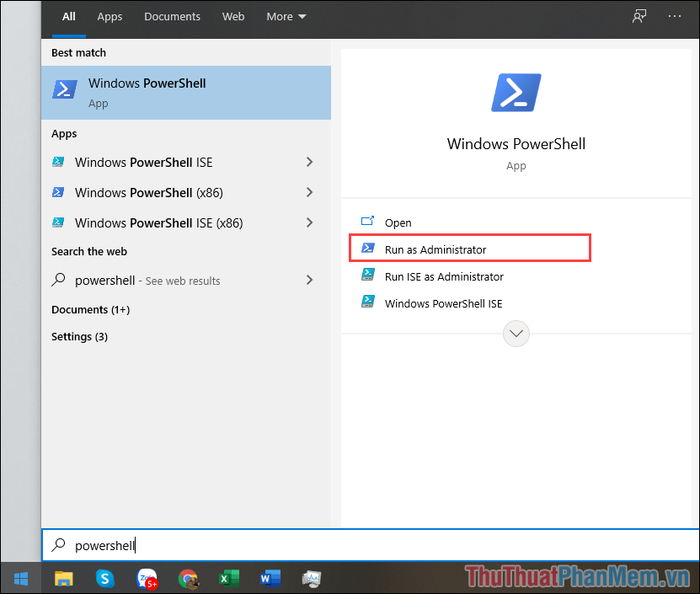
Task: Click the feedback icon in search header
Action: [x=639, y=17]
